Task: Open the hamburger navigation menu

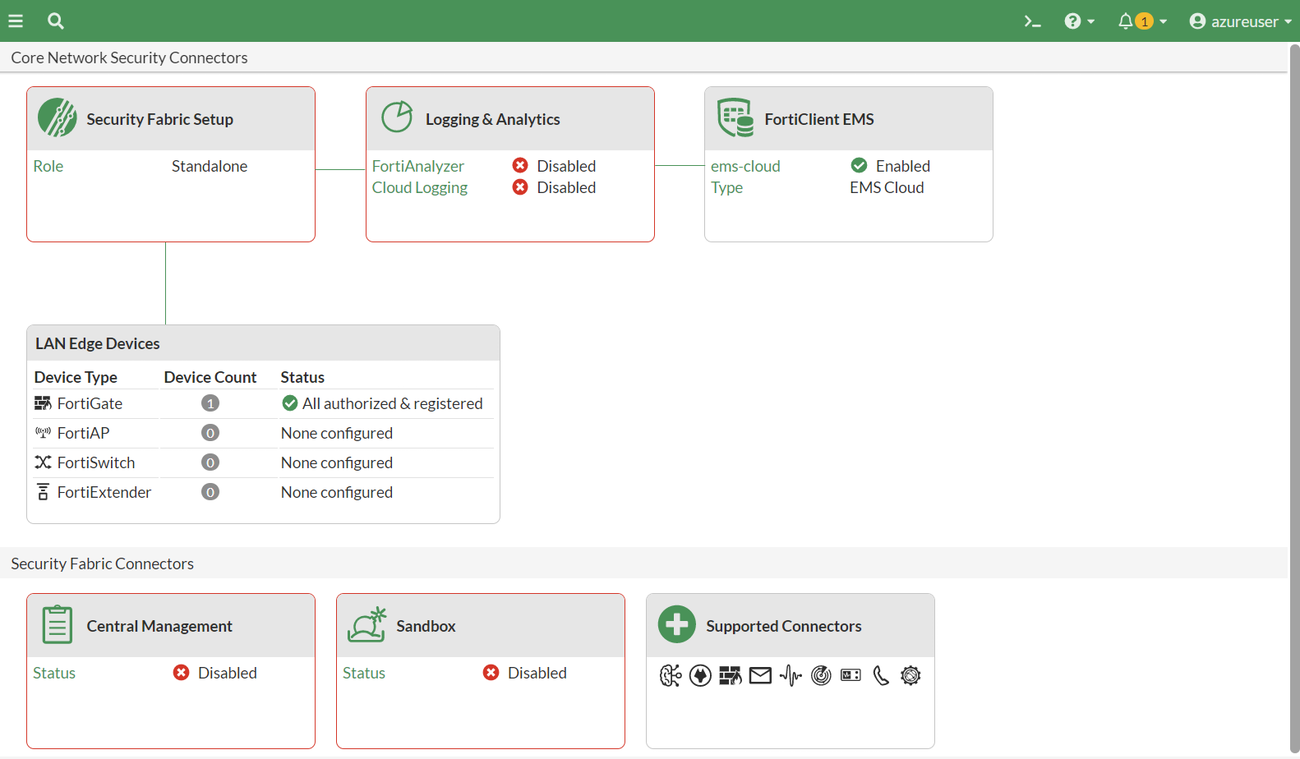Action: (15, 20)
